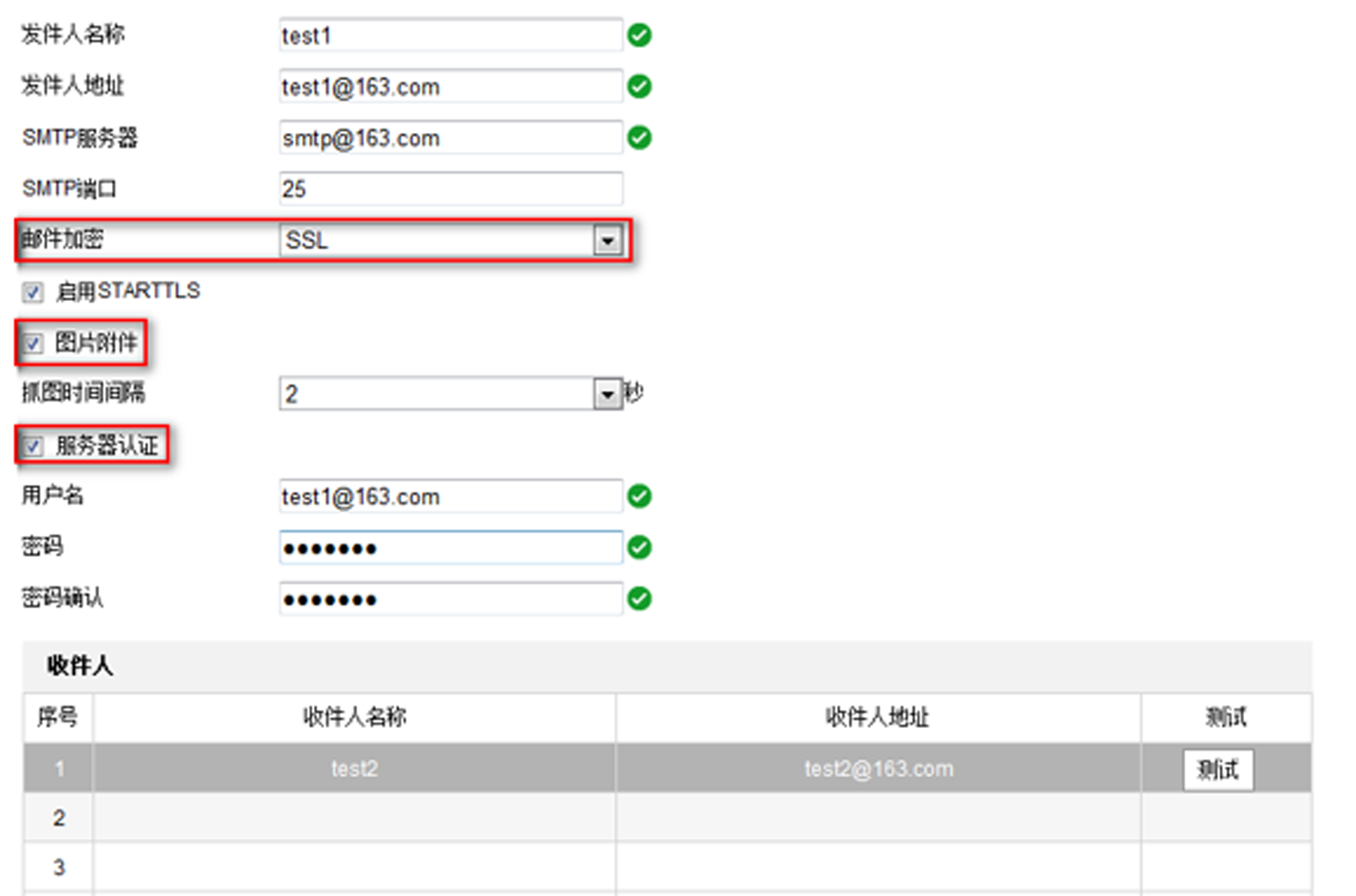Click the 收件人名称 column header
This screenshot has width=1356, height=896.
tap(354, 717)
